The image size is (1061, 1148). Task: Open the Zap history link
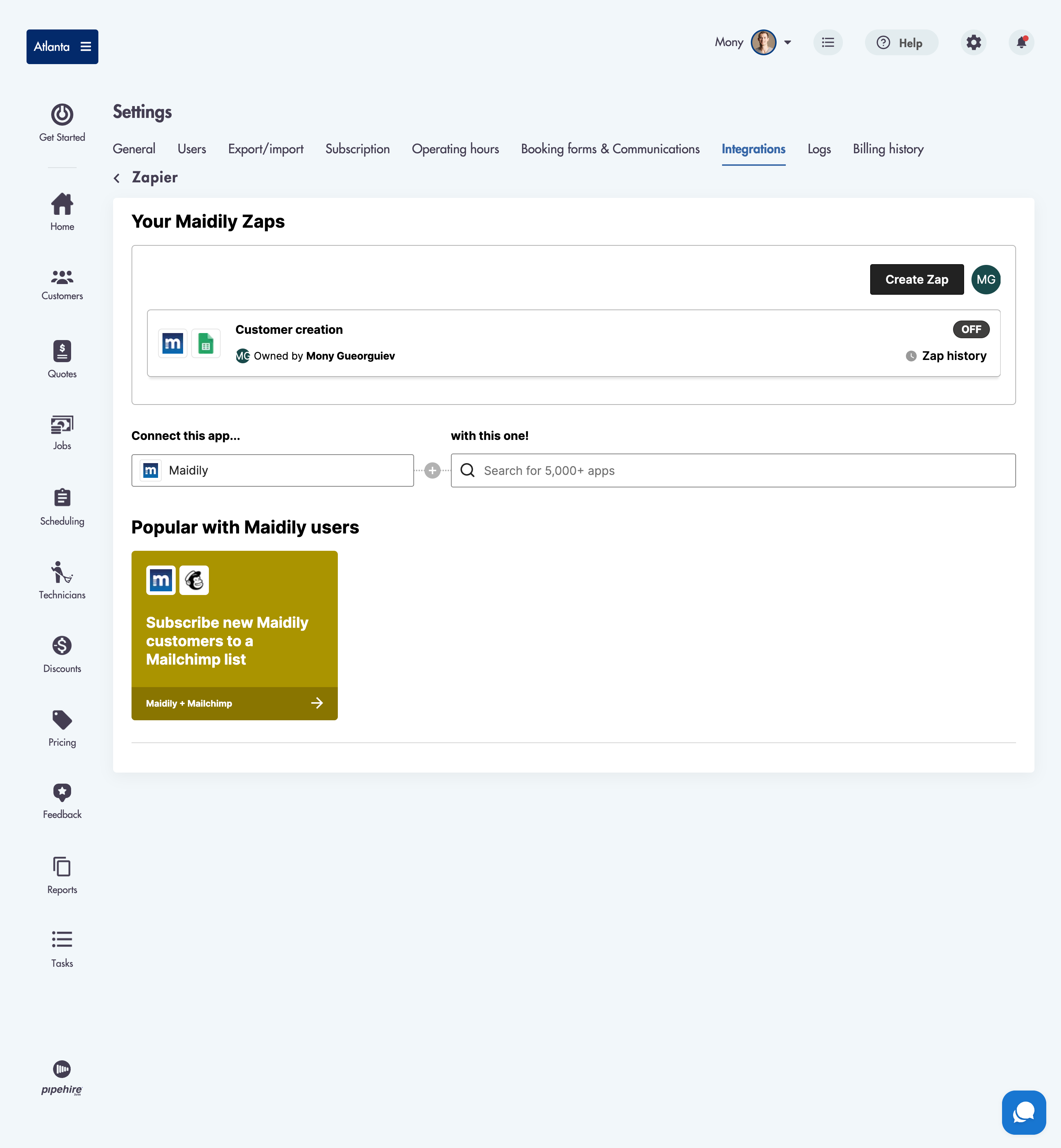click(x=953, y=356)
